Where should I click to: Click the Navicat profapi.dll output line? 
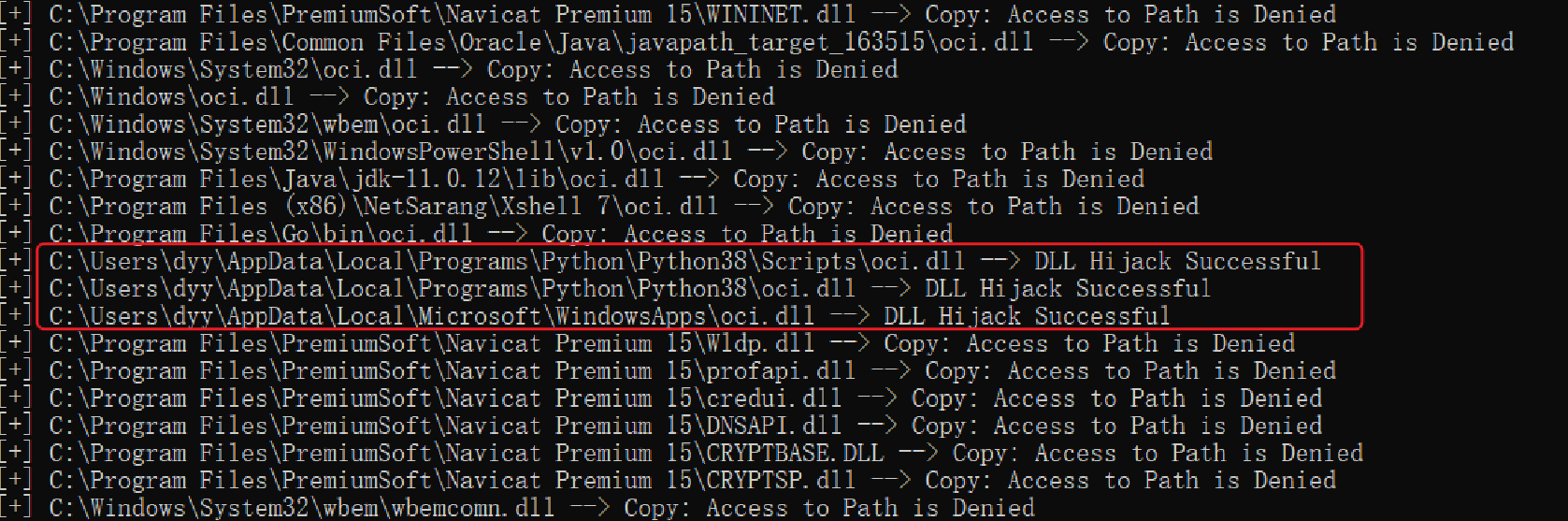coord(669,370)
